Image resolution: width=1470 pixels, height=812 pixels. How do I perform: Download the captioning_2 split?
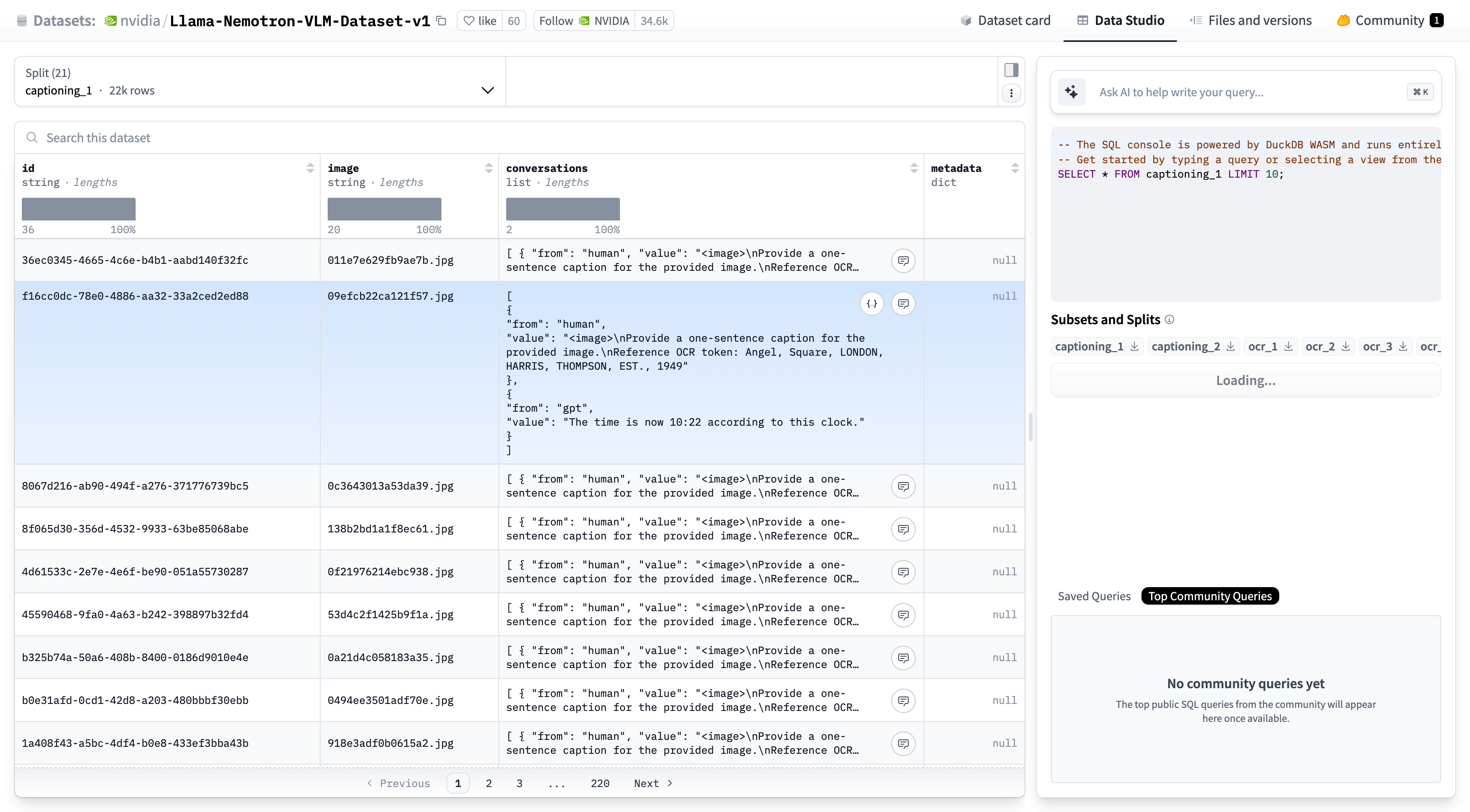(1230, 346)
